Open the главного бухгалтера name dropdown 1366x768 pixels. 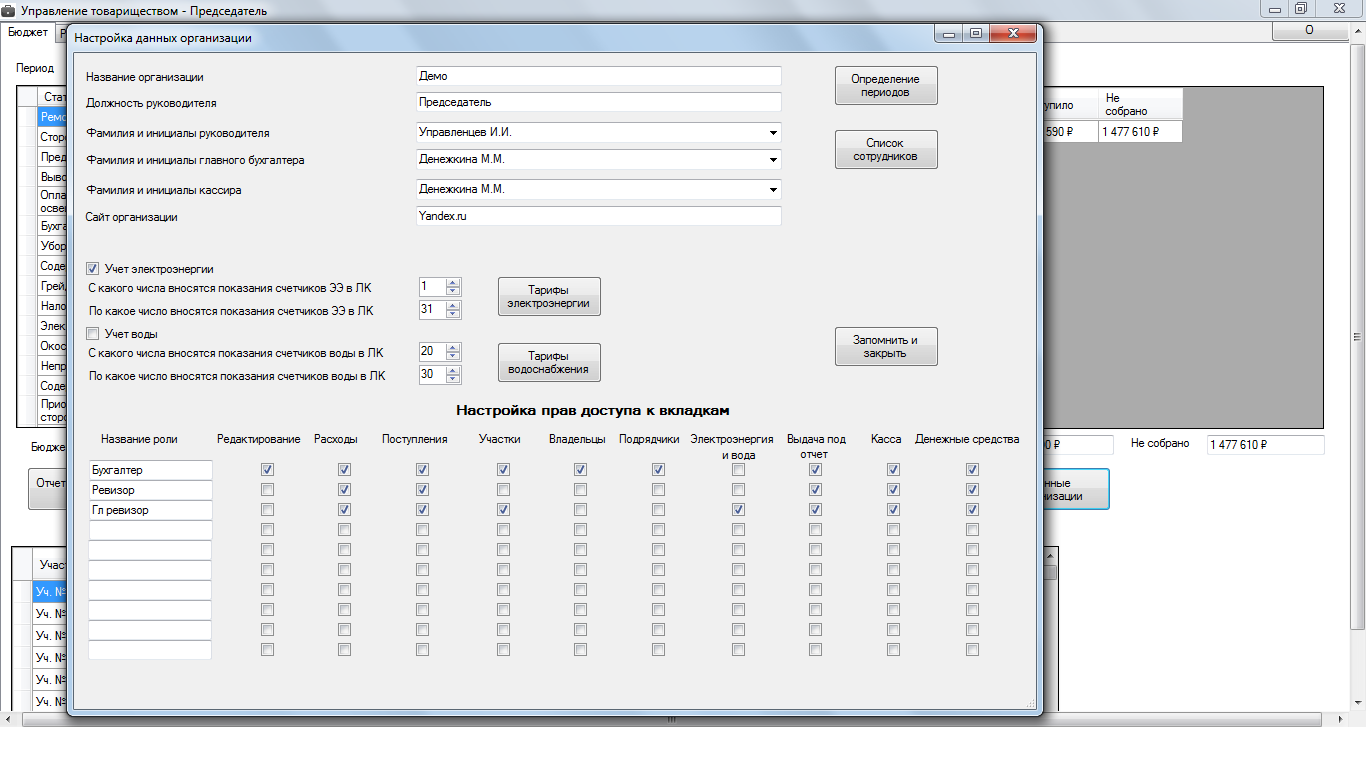[773, 160]
